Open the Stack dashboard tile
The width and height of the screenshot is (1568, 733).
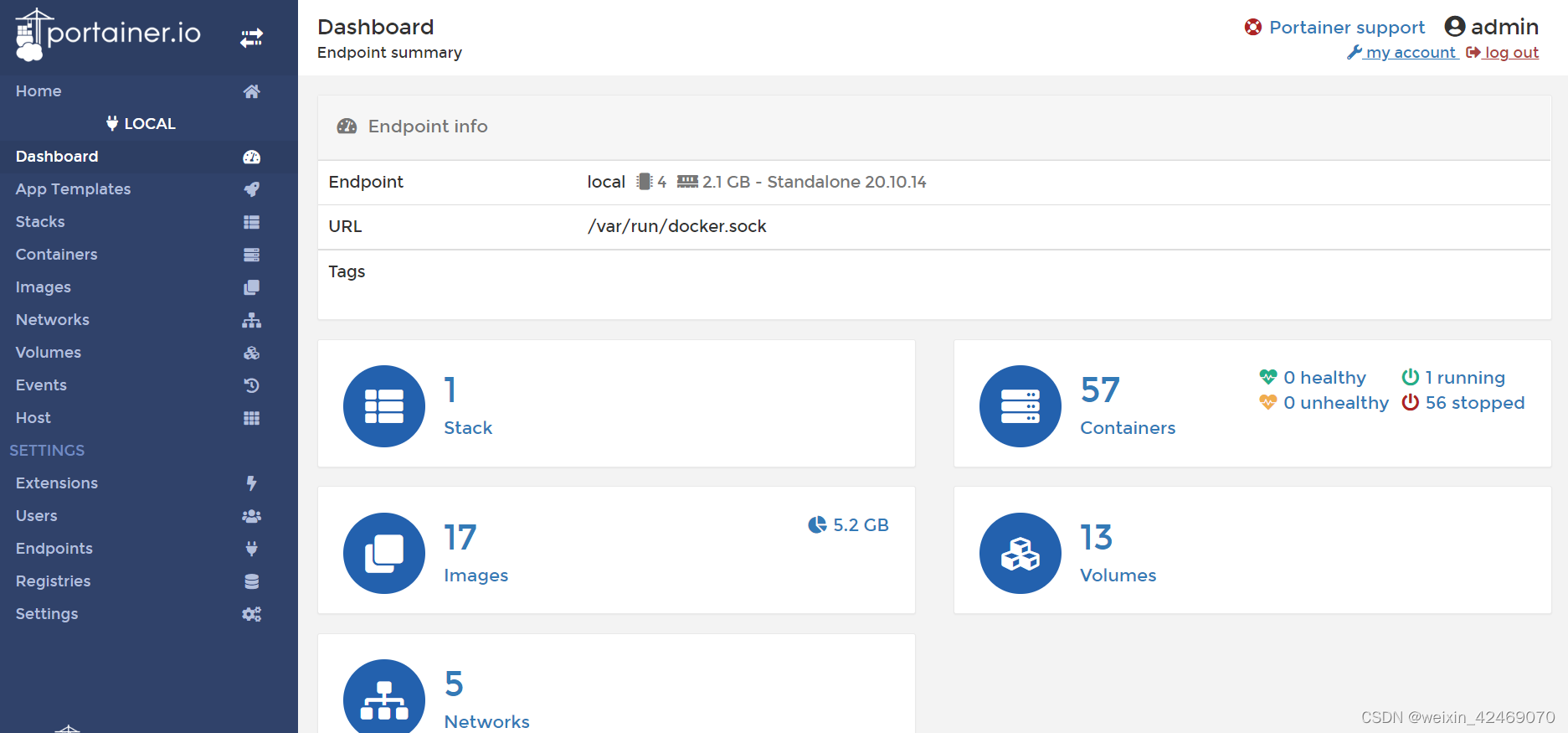[616, 404]
